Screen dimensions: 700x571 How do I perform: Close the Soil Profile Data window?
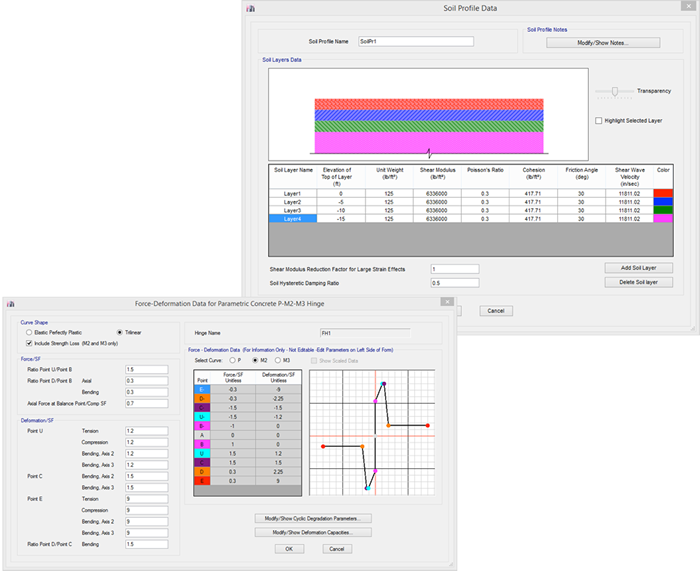(688, 6)
